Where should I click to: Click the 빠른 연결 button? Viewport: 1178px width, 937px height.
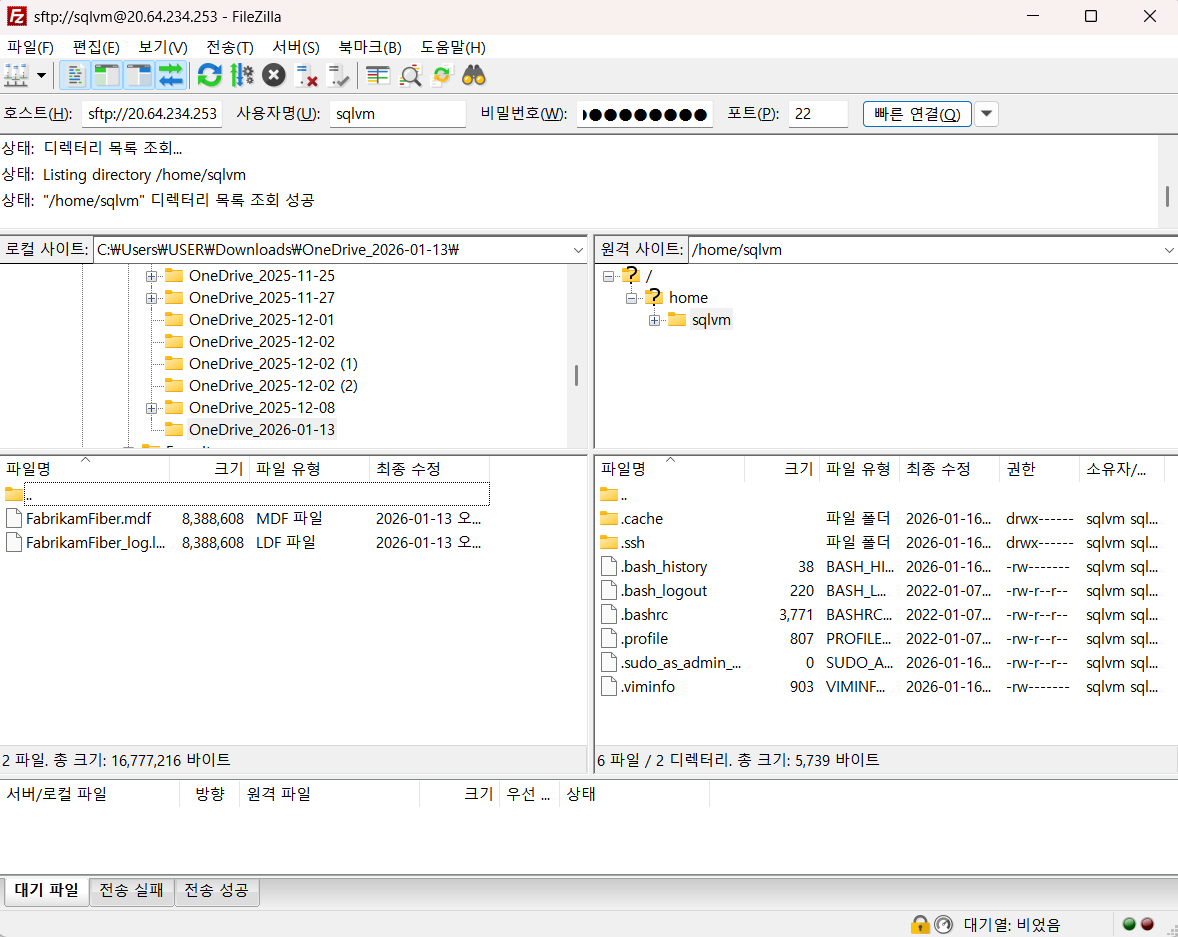[x=917, y=114]
